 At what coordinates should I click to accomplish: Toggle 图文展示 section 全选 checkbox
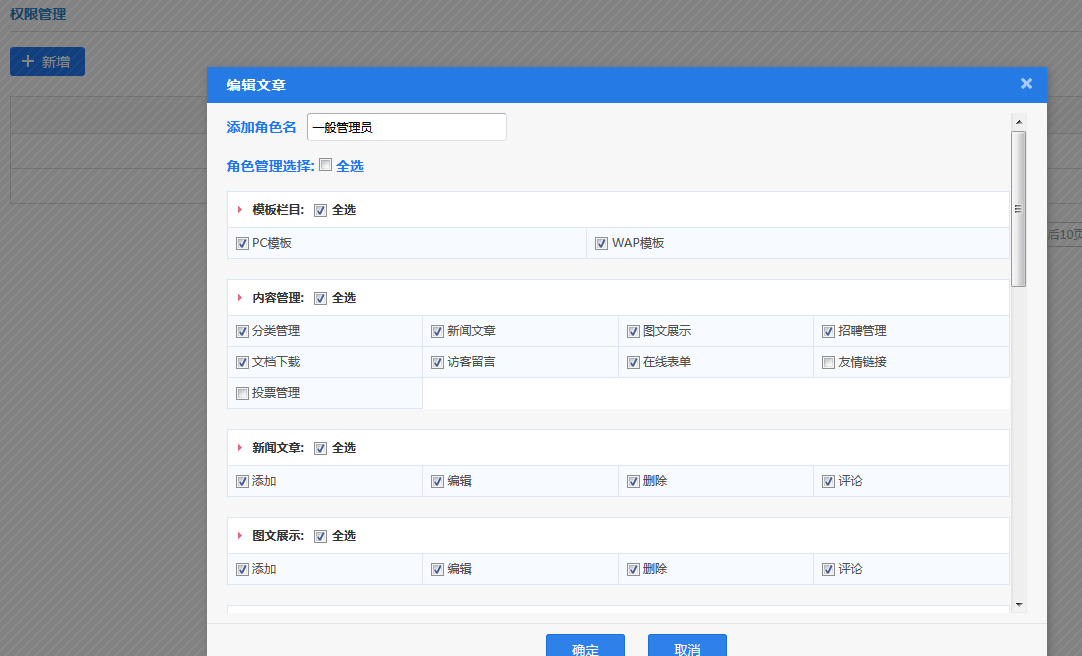320,537
